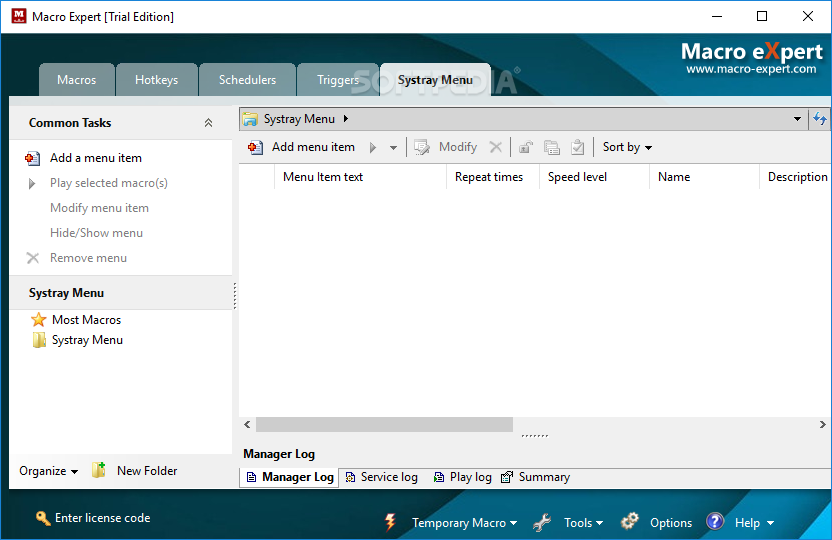The image size is (832, 540).
Task: Click the Help question mark icon
Action: (715, 521)
